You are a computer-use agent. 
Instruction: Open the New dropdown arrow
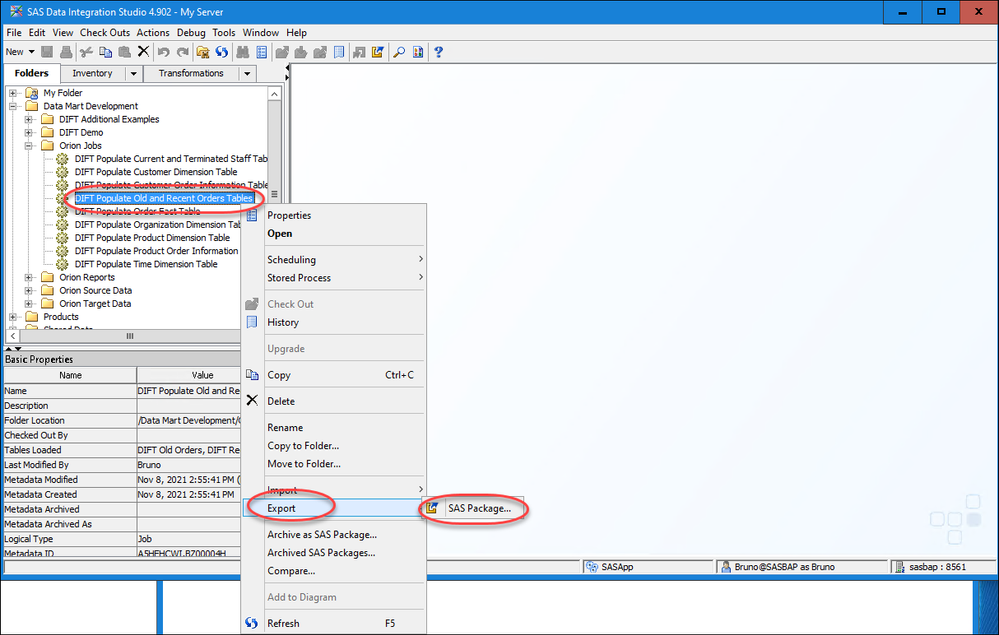coord(31,52)
